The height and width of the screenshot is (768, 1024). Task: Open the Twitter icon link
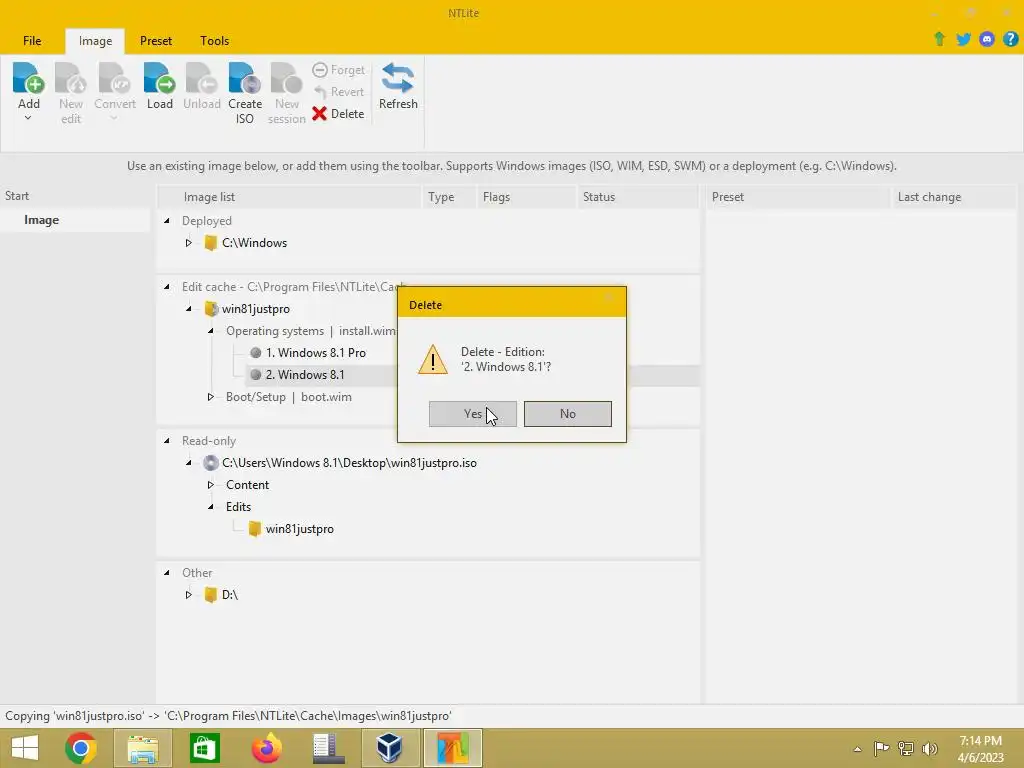(963, 39)
